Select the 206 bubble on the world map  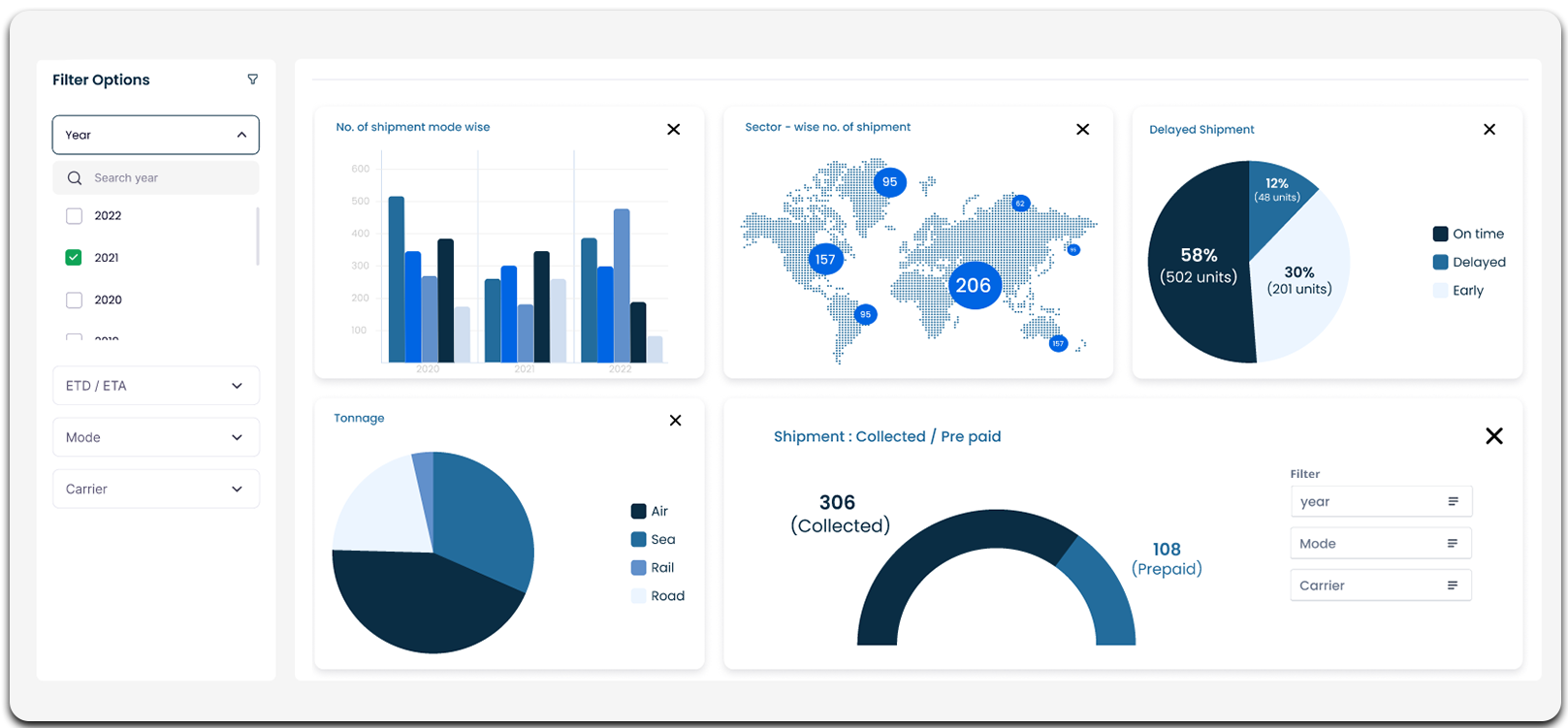click(x=974, y=285)
